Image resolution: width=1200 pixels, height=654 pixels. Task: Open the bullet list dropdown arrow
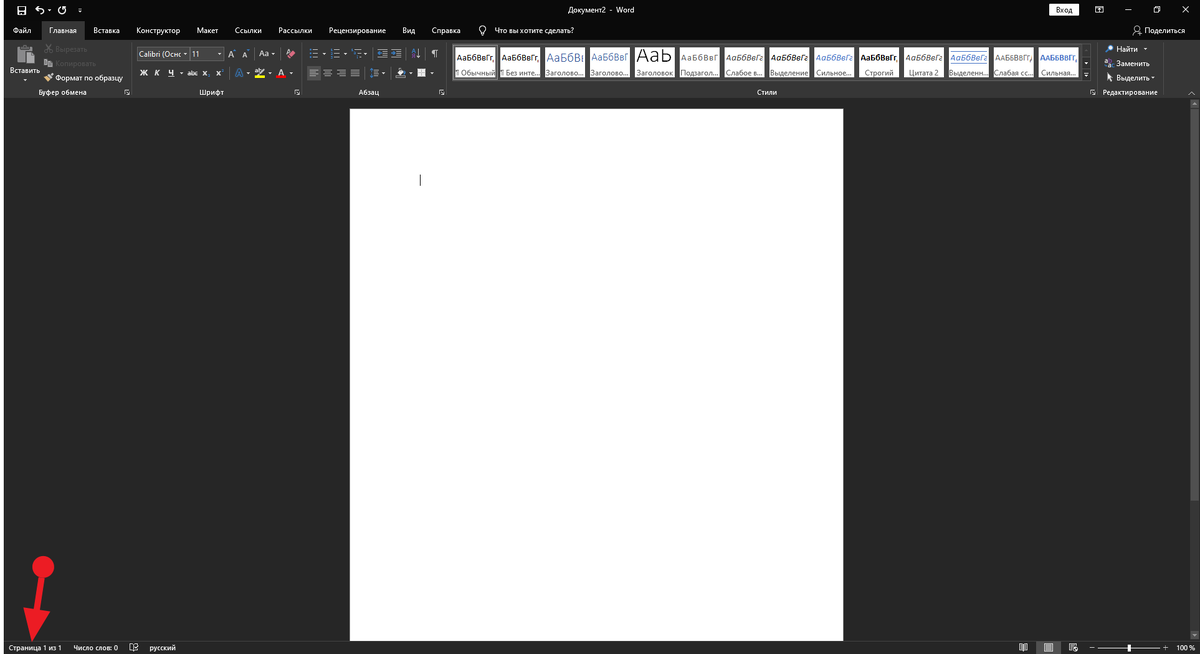[324, 54]
